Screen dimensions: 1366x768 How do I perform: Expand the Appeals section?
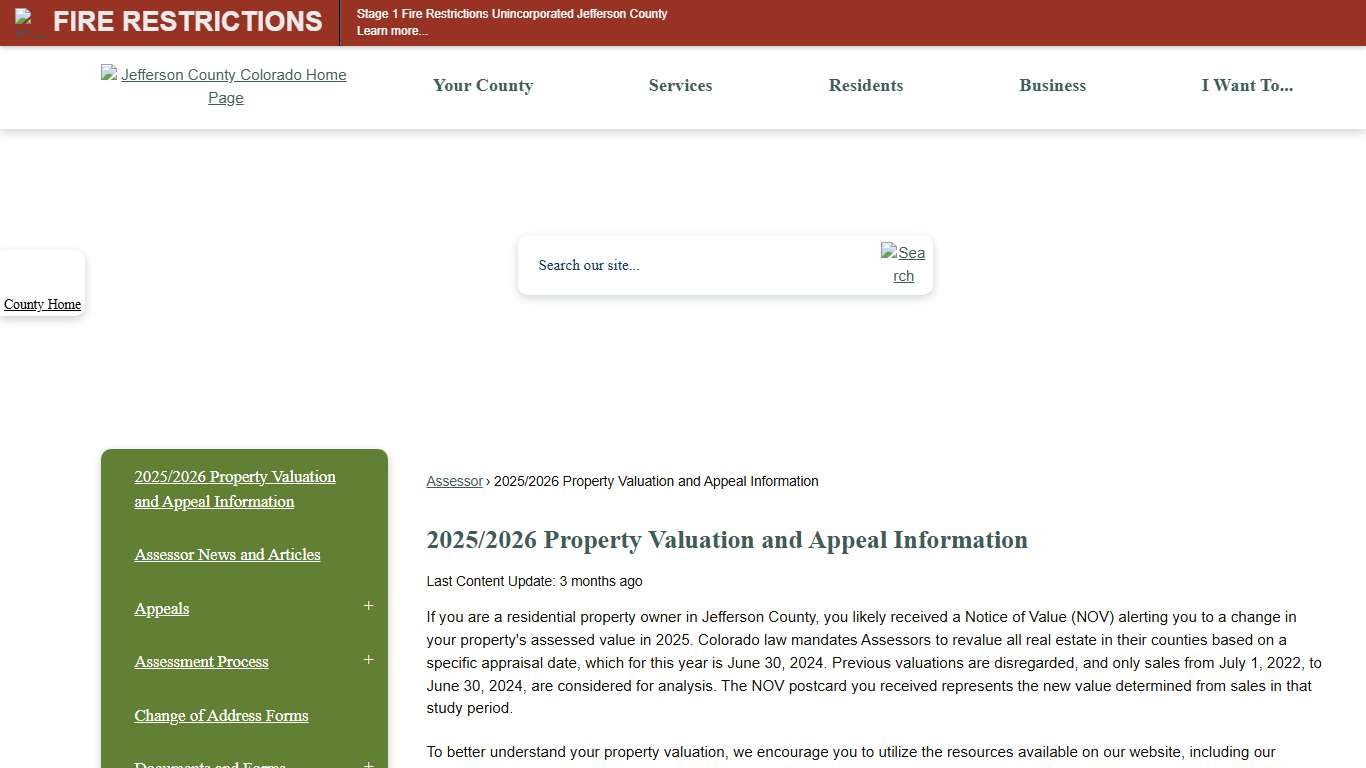pos(368,606)
